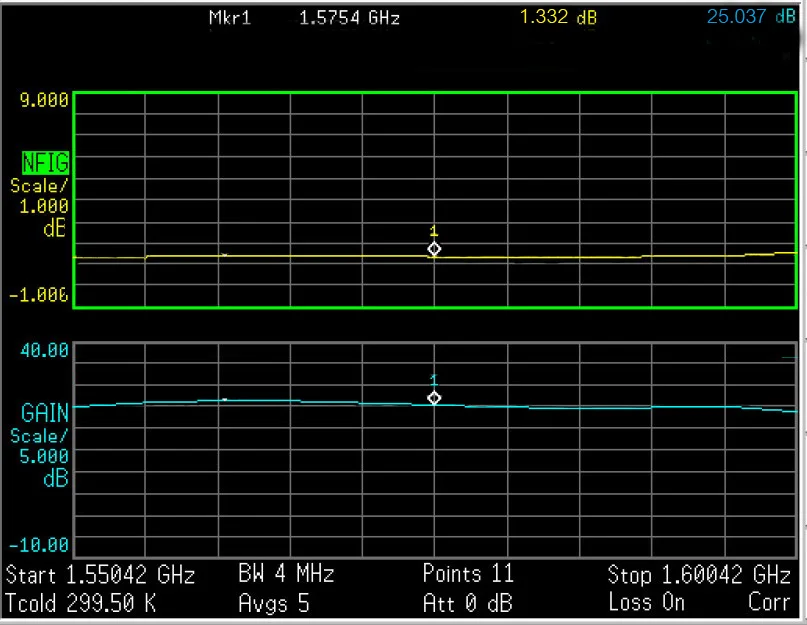807x625 pixels.
Task: Click marker 1 diamond on noise figure trace
Action: (434, 249)
